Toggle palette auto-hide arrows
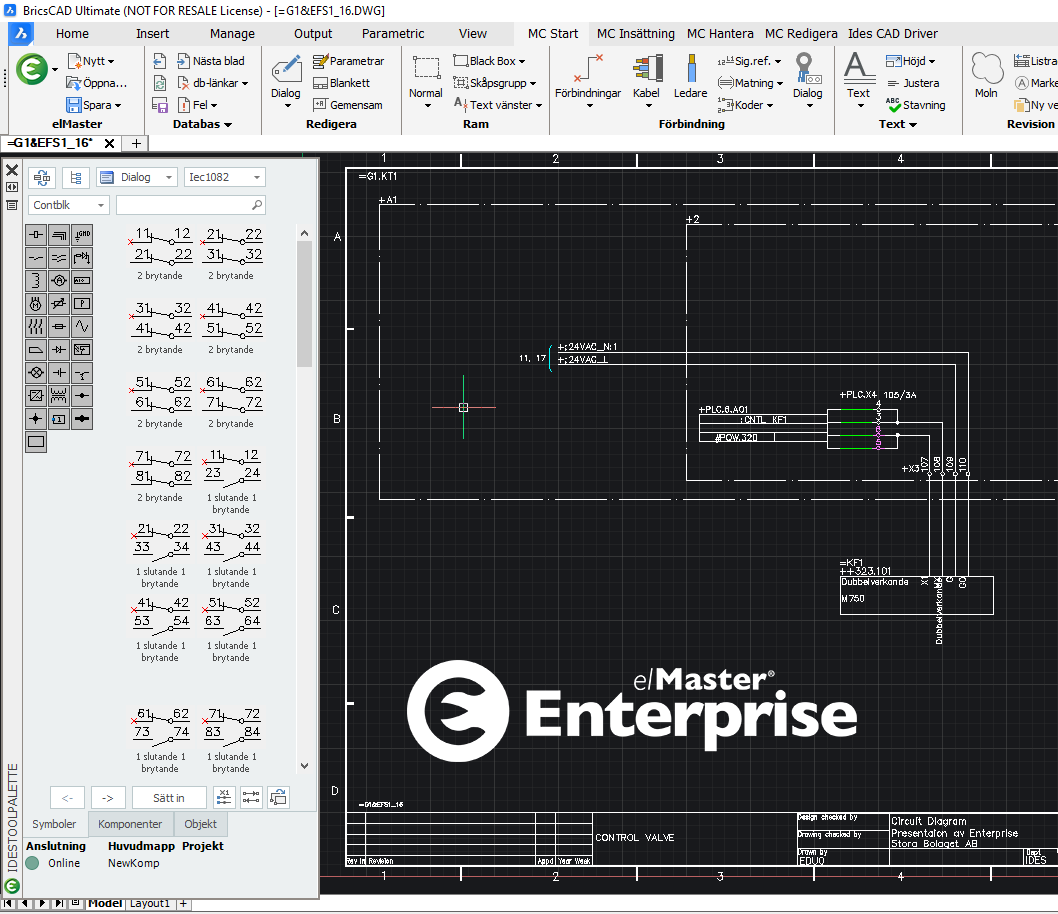The height and width of the screenshot is (914, 1058). (x=12, y=188)
